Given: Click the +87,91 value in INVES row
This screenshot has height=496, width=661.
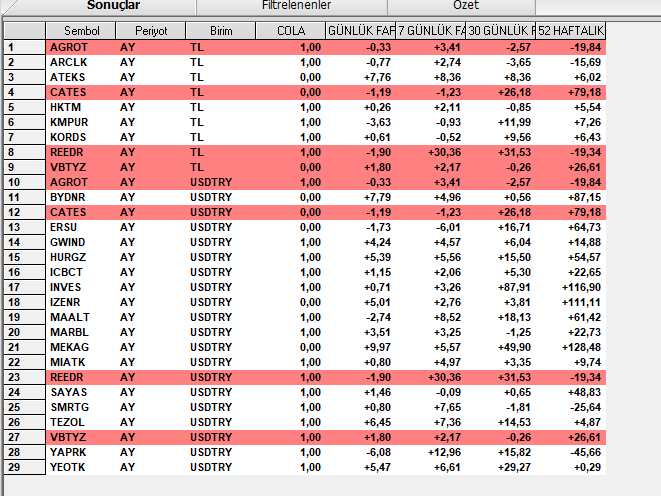Looking at the screenshot, I should (x=514, y=287).
